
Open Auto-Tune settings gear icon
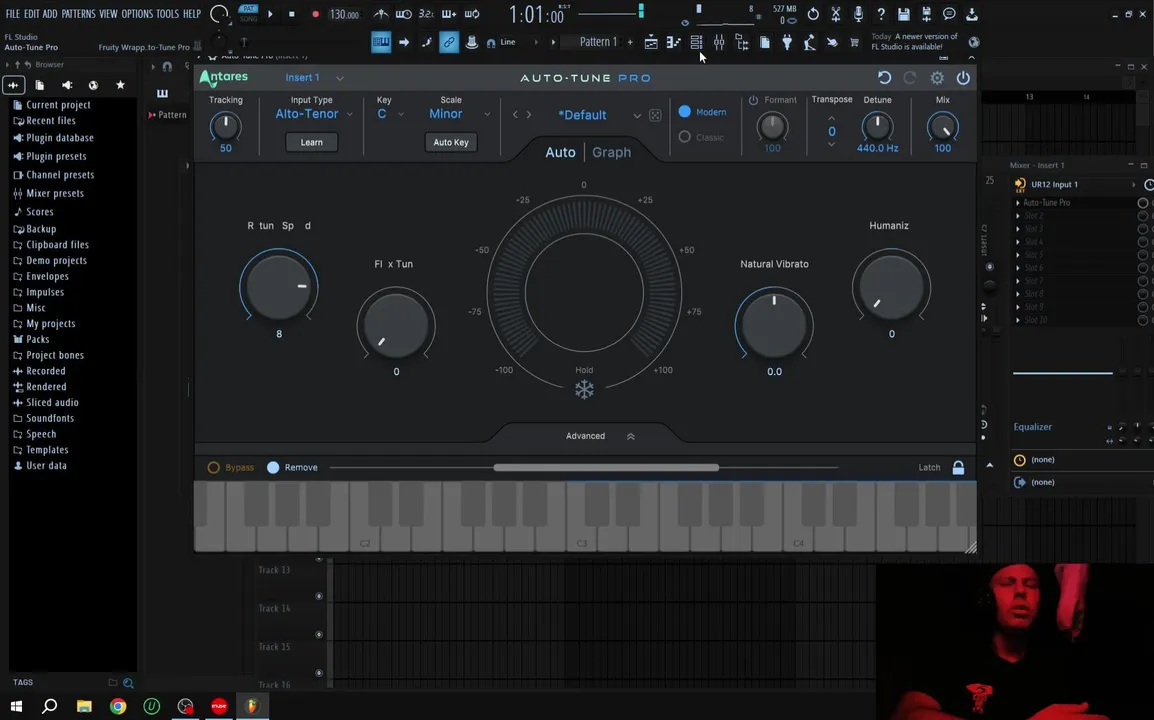(937, 77)
